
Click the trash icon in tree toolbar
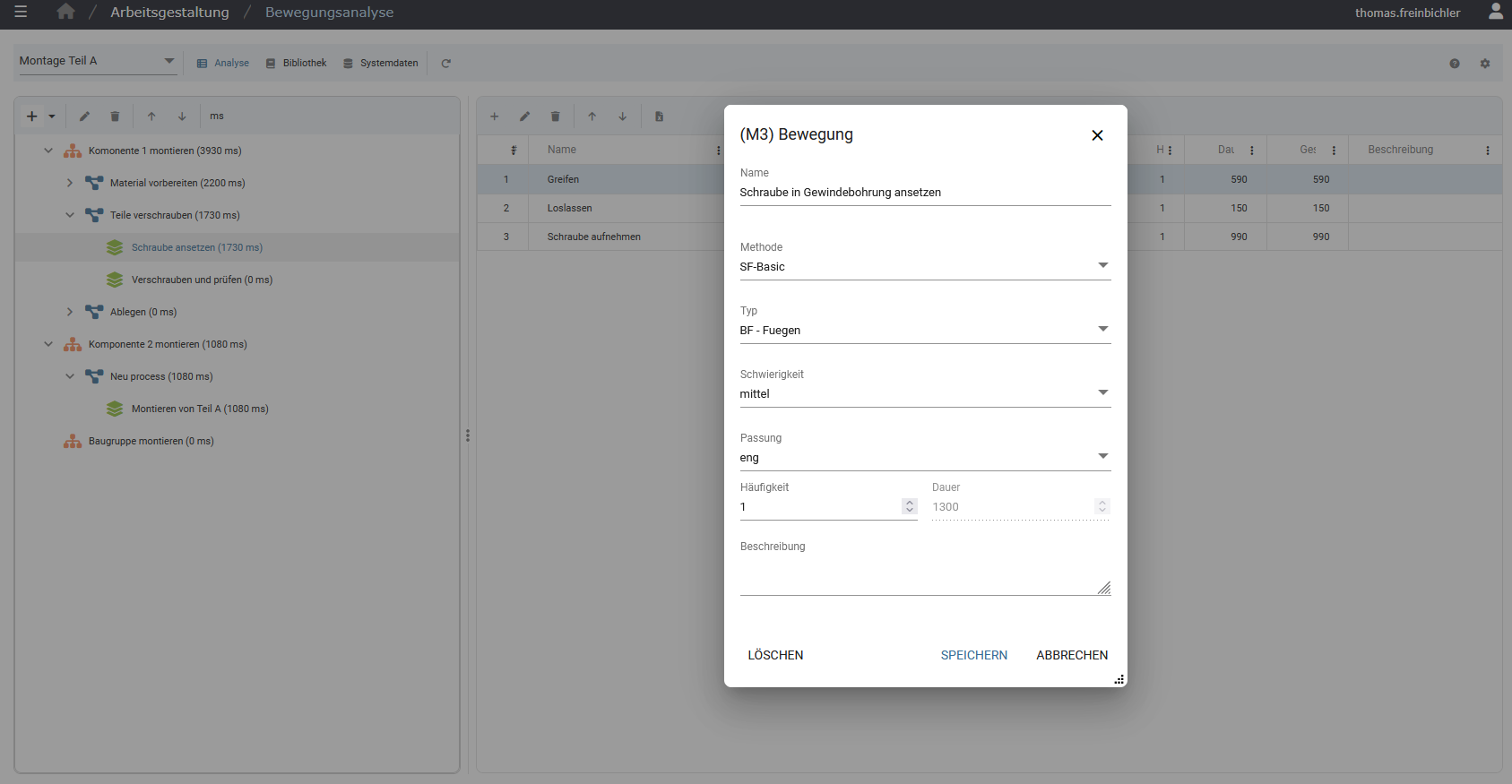[115, 116]
